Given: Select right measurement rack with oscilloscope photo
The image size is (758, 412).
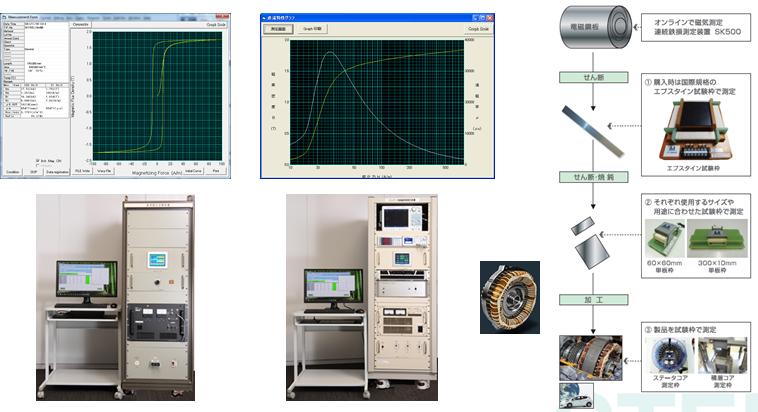Looking at the screenshot, I should coord(362,297).
